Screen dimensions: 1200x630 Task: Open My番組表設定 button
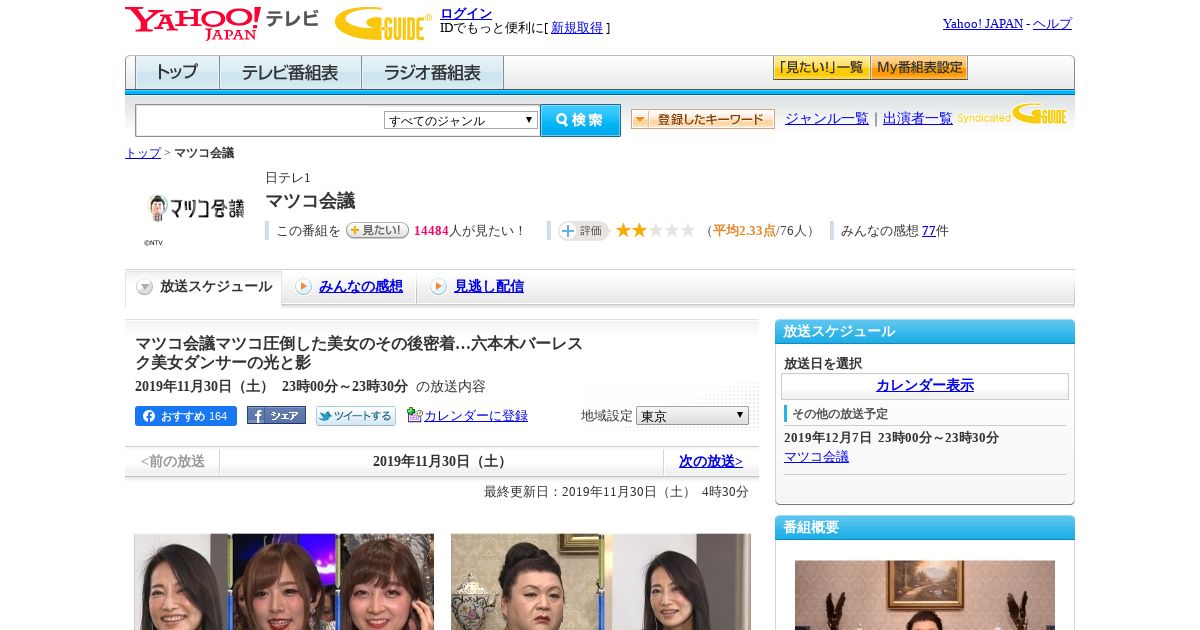click(919, 68)
